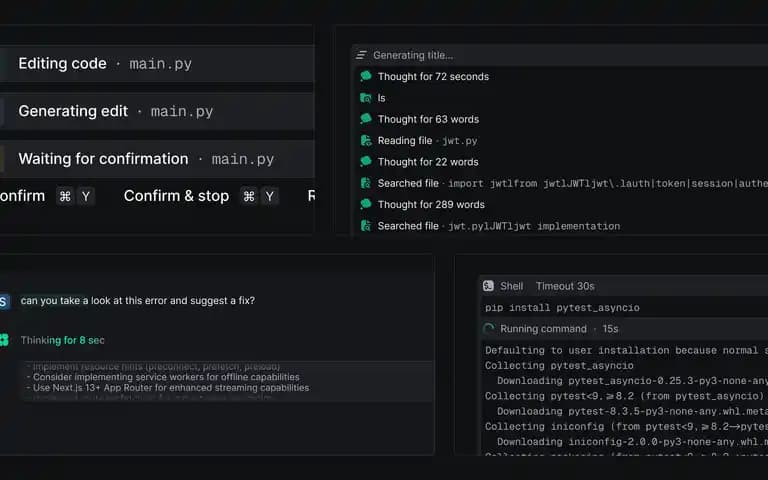Click the file icon beside Reading file jwt.py

pos(366,141)
